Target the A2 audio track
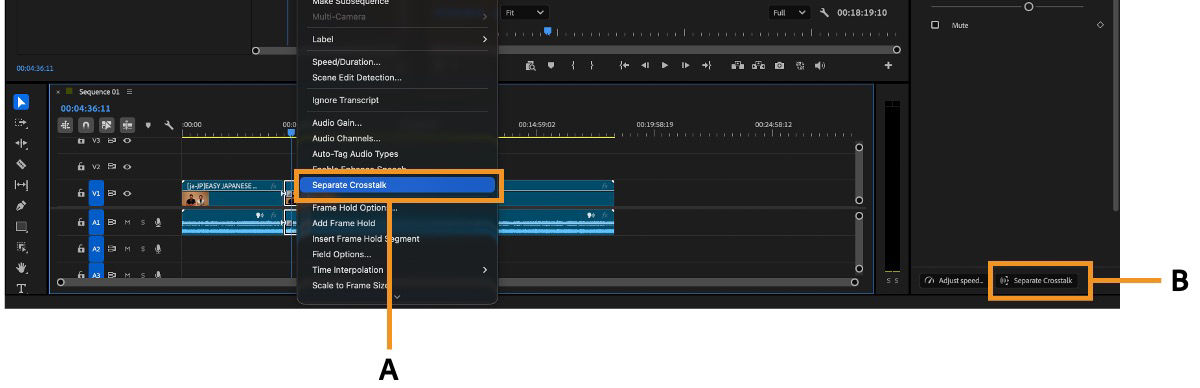The width and height of the screenshot is (1200, 388). coord(97,248)
